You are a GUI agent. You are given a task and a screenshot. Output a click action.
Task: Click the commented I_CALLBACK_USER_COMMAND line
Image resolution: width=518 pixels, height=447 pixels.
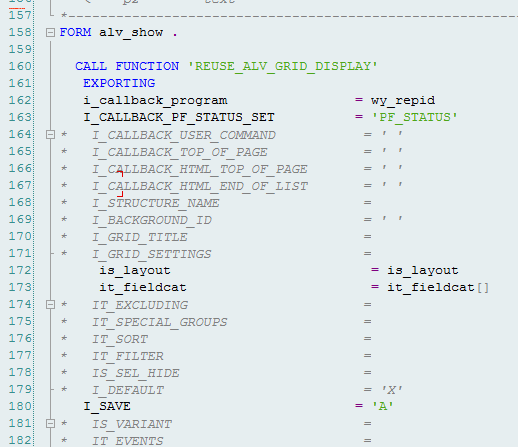coord(184,135)
